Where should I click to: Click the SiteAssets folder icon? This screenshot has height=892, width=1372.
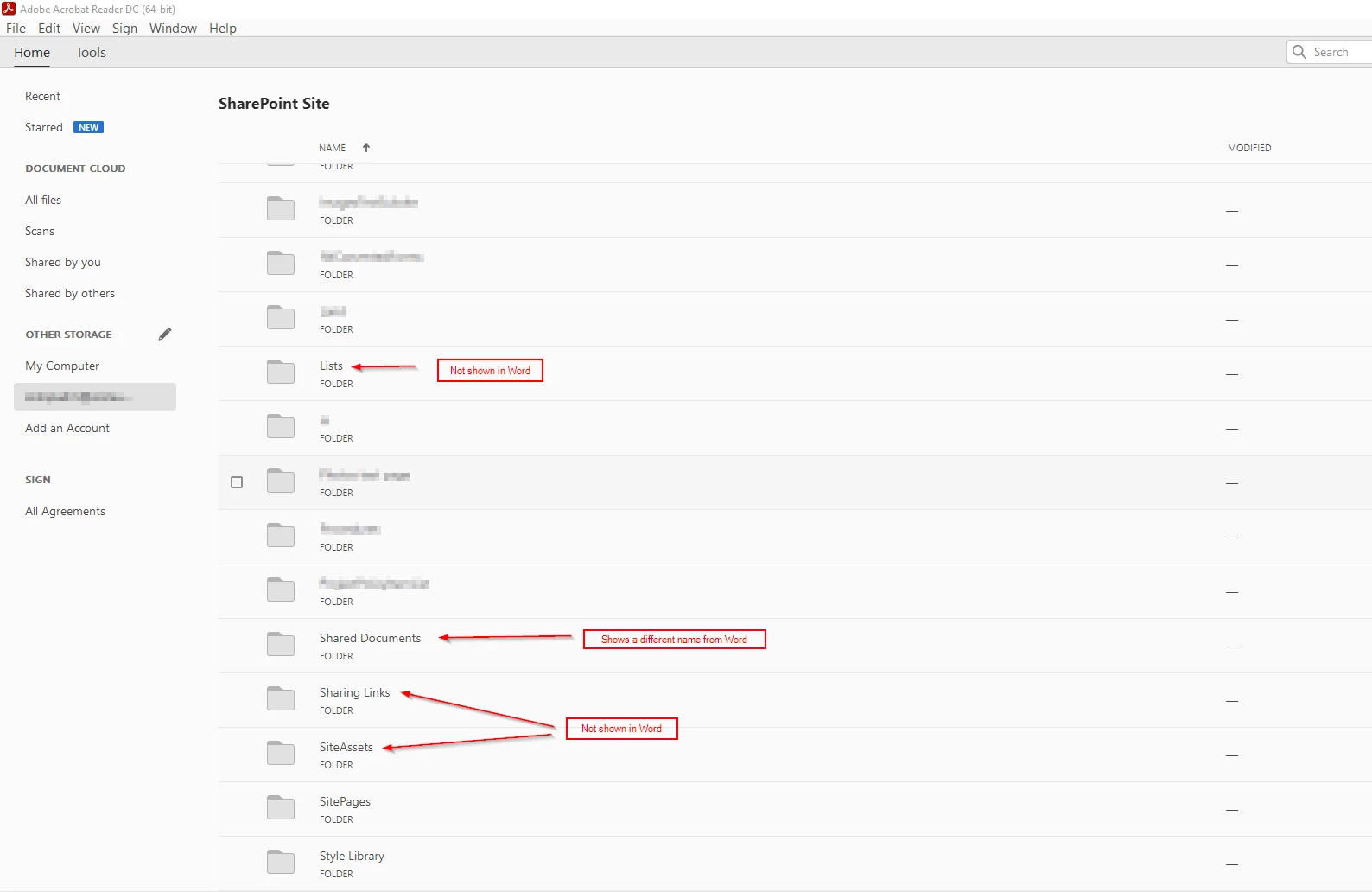(281, 753)
